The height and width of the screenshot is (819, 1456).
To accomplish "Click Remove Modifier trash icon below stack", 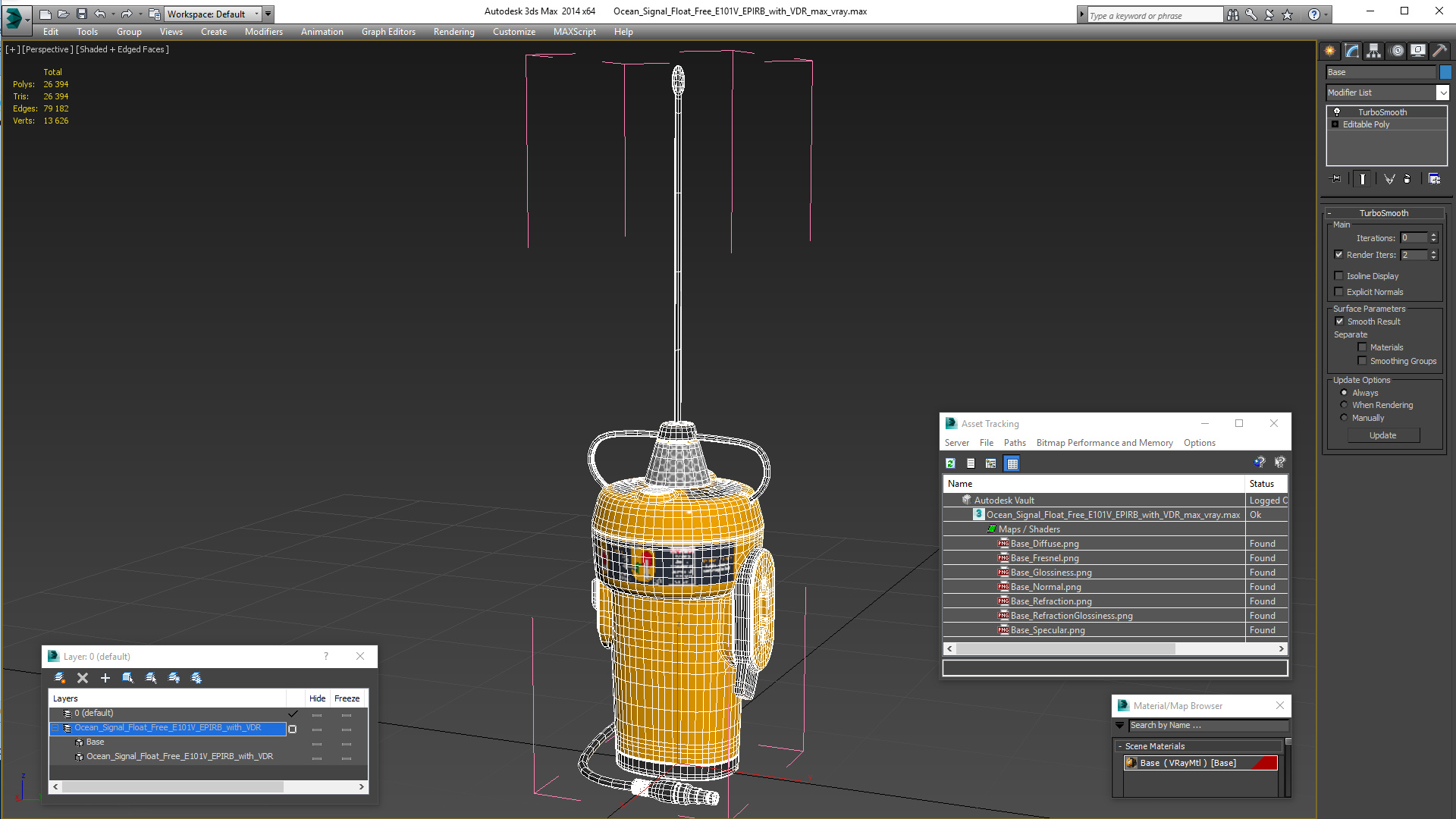I will (1407, 179).
